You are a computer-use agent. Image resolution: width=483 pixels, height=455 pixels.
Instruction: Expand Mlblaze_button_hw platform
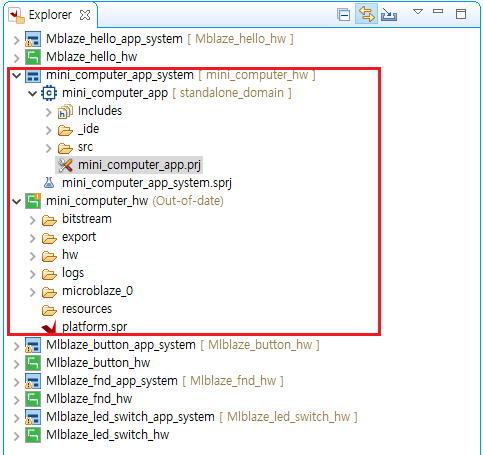click(x=16, y=364)
